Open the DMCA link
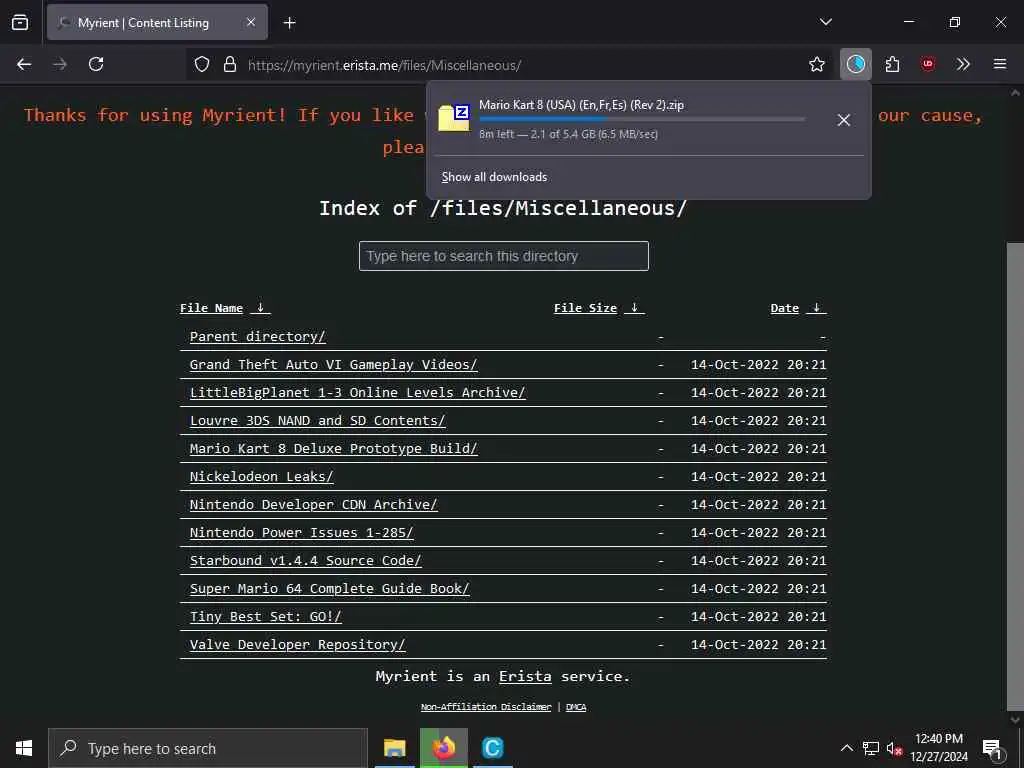The image size is (1024, 768). coord(575,707)
